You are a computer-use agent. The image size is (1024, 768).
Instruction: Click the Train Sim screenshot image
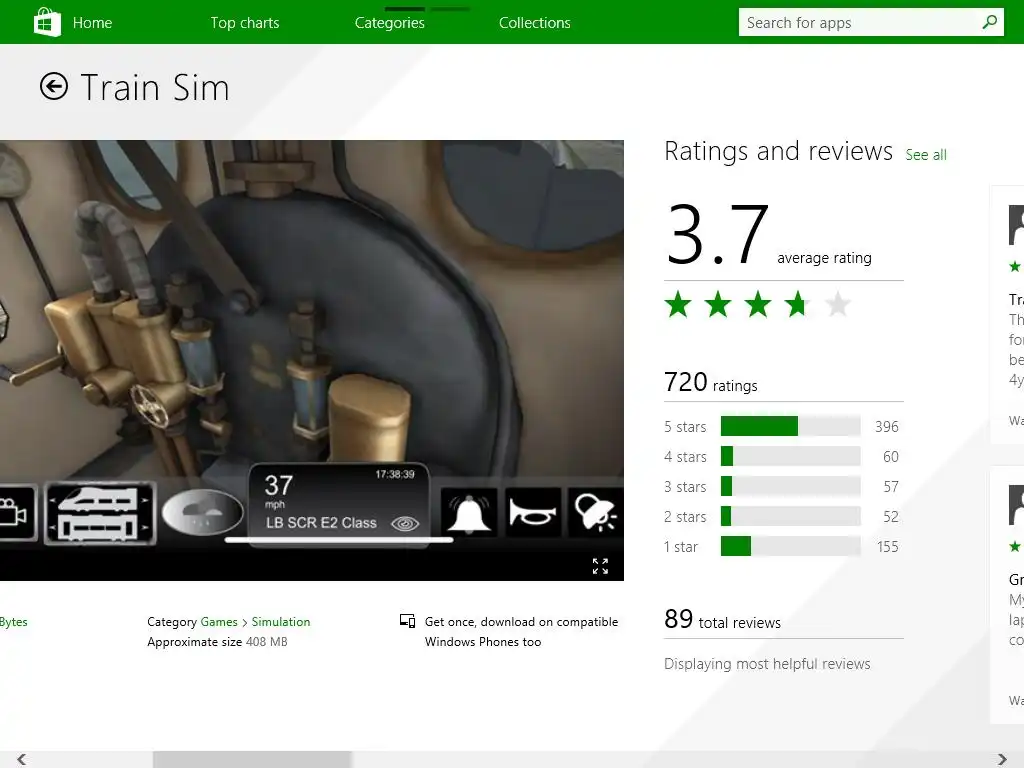tap(312, 360)
